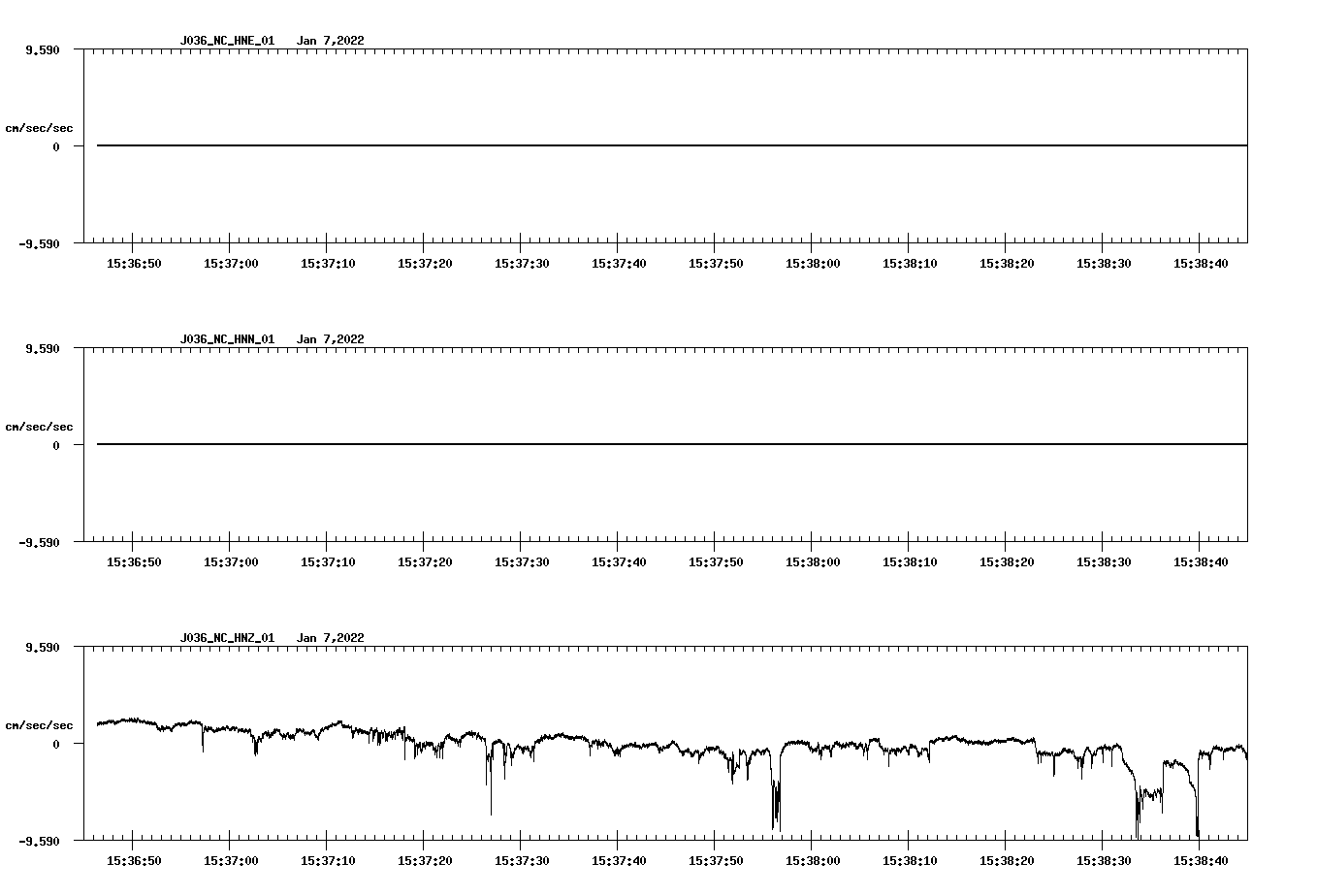Select the 9.590 upper limit on the HNZ axis

coord(43,647)
